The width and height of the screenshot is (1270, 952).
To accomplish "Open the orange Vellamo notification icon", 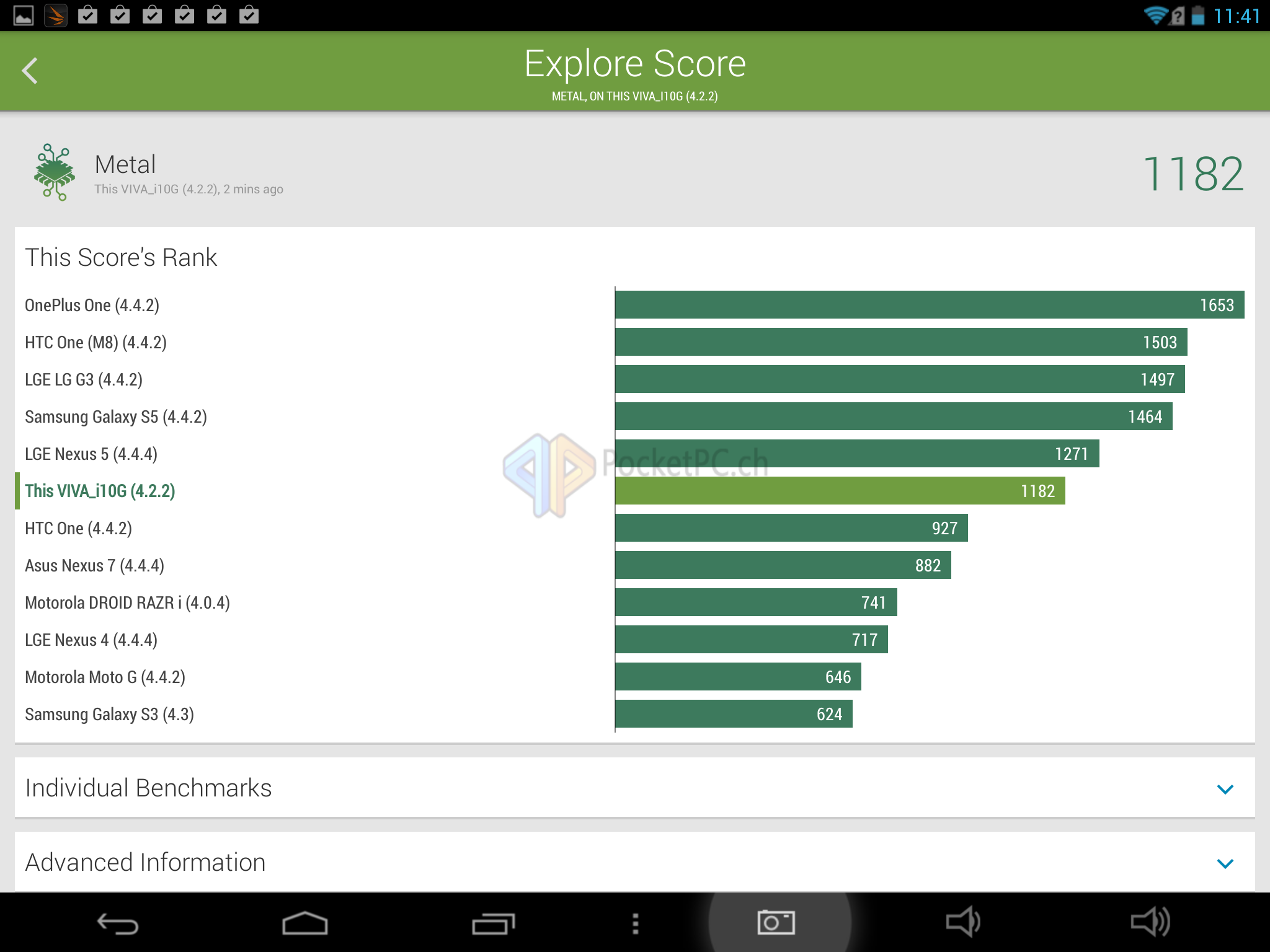I will click(56, 15).
